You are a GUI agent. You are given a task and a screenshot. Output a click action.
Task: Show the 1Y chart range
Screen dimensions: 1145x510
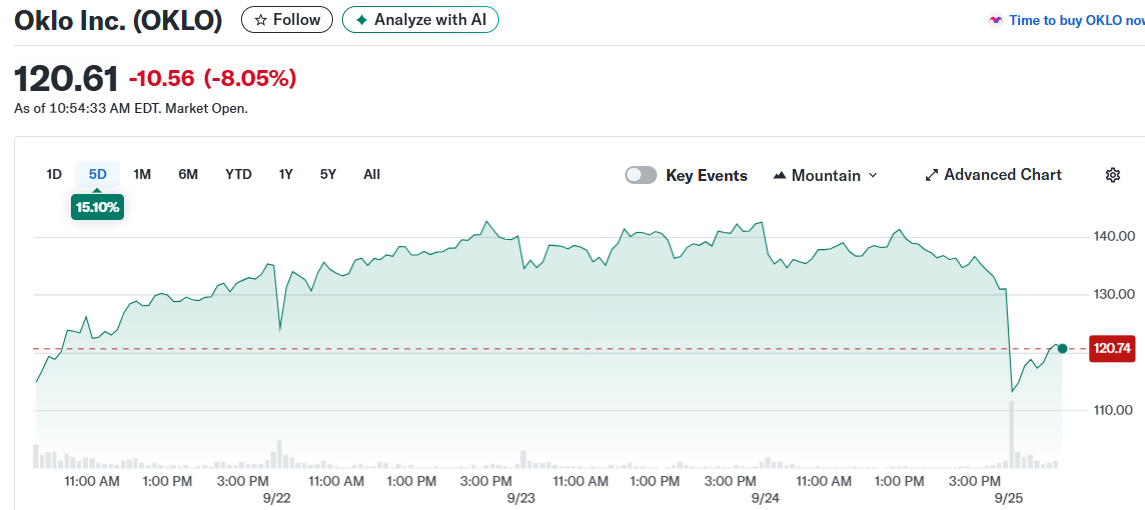click(286, 175)
